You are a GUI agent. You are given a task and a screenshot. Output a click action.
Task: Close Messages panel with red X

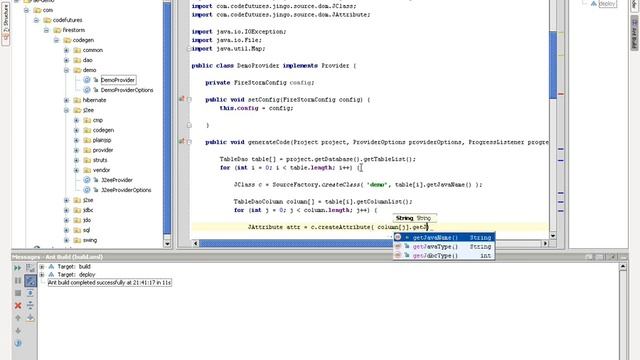[x=18, y=305]
